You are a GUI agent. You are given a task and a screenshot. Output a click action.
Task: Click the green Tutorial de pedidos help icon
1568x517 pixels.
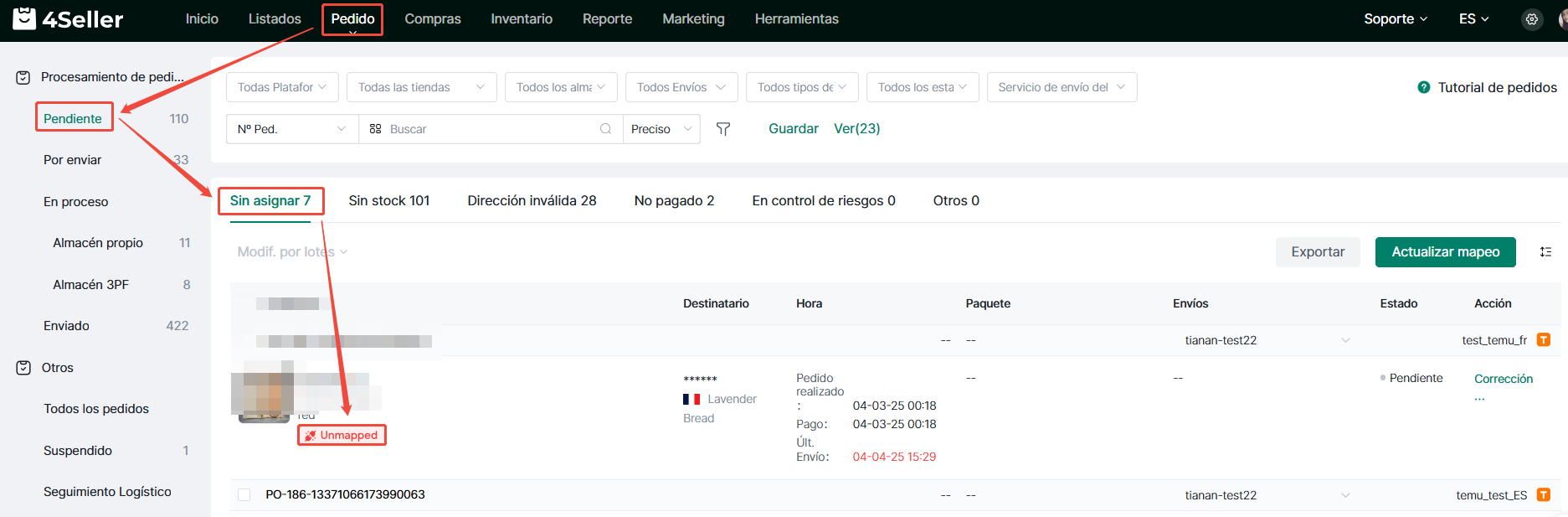[x=1423, y=87]
